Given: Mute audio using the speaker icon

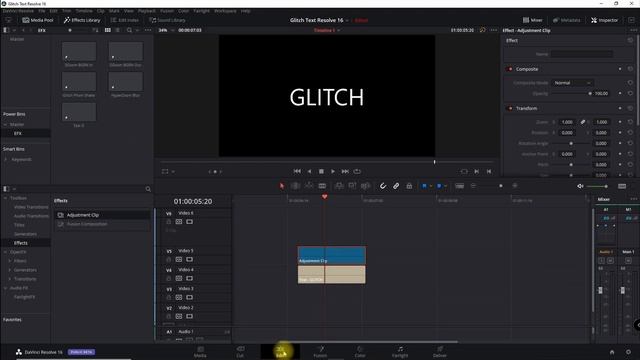Looking at the screenshot, I should 580,186.
